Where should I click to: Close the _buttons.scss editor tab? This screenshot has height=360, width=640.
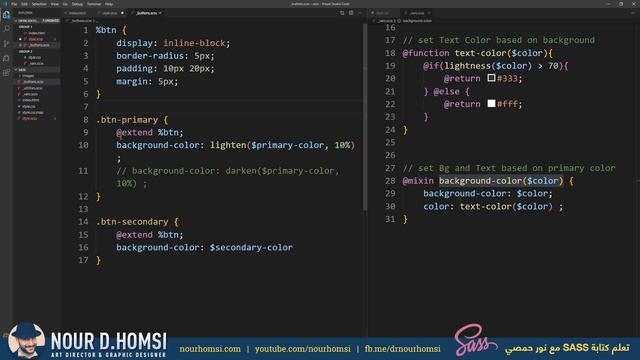[x=160, y=13]
